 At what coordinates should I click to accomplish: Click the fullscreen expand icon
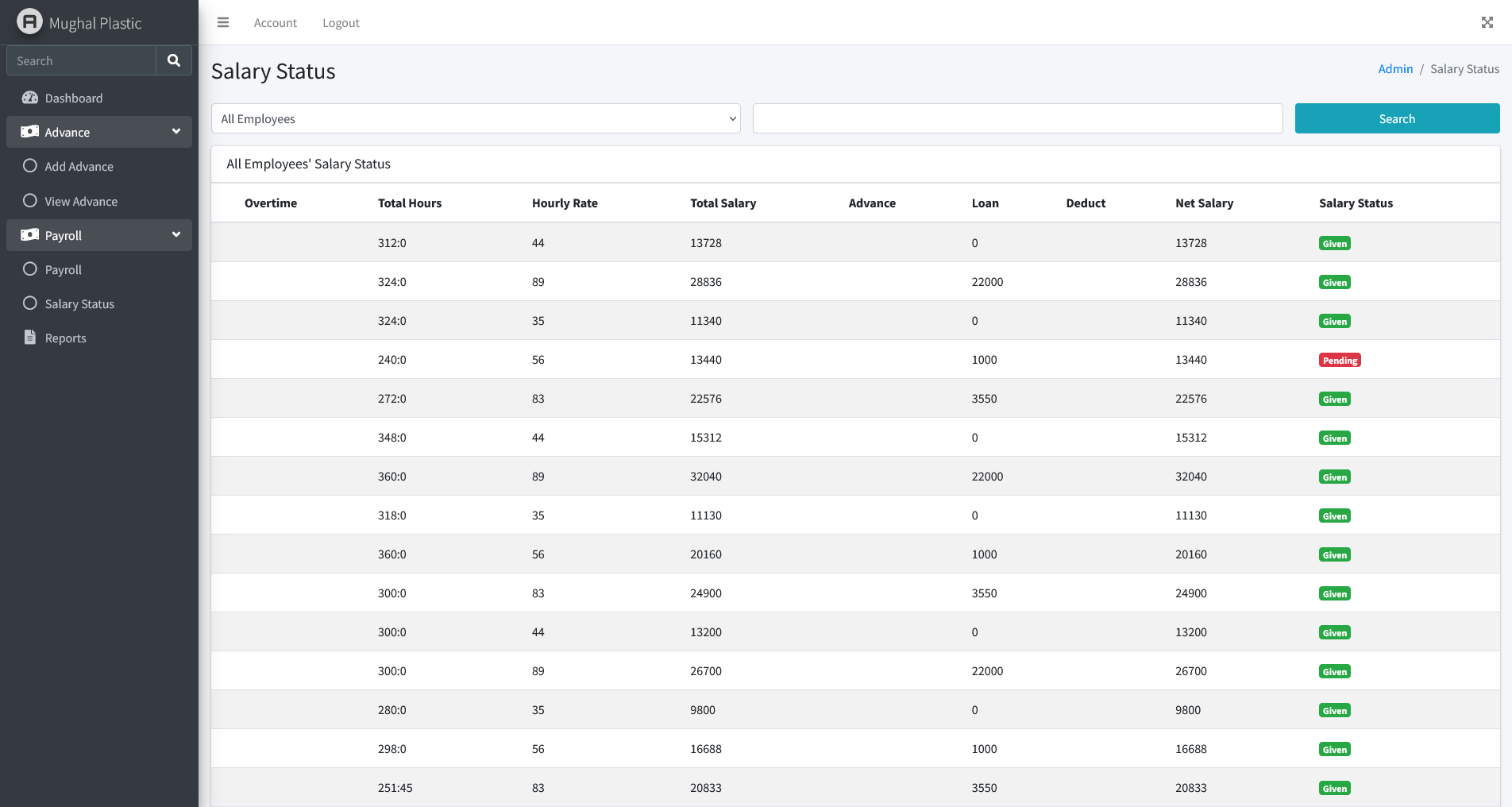1487,22
